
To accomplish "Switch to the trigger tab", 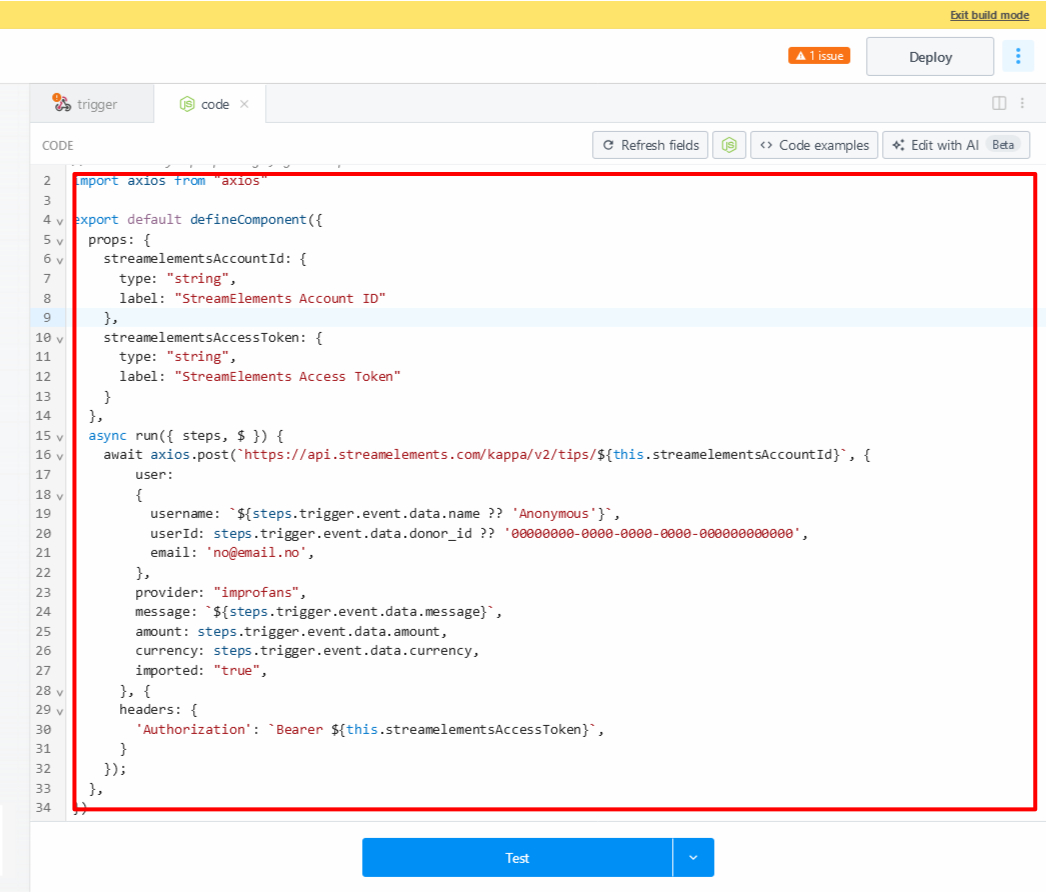I will [x=92, y=104].
